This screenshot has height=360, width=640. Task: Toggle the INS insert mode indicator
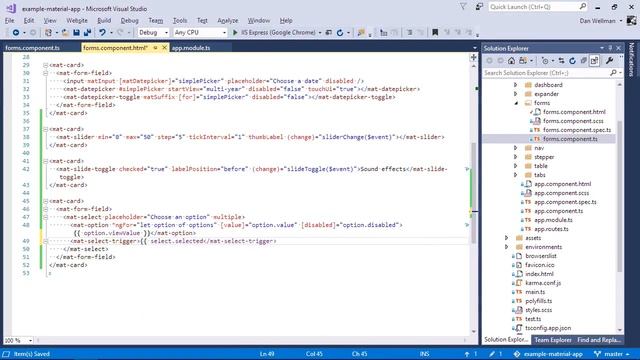424,354
